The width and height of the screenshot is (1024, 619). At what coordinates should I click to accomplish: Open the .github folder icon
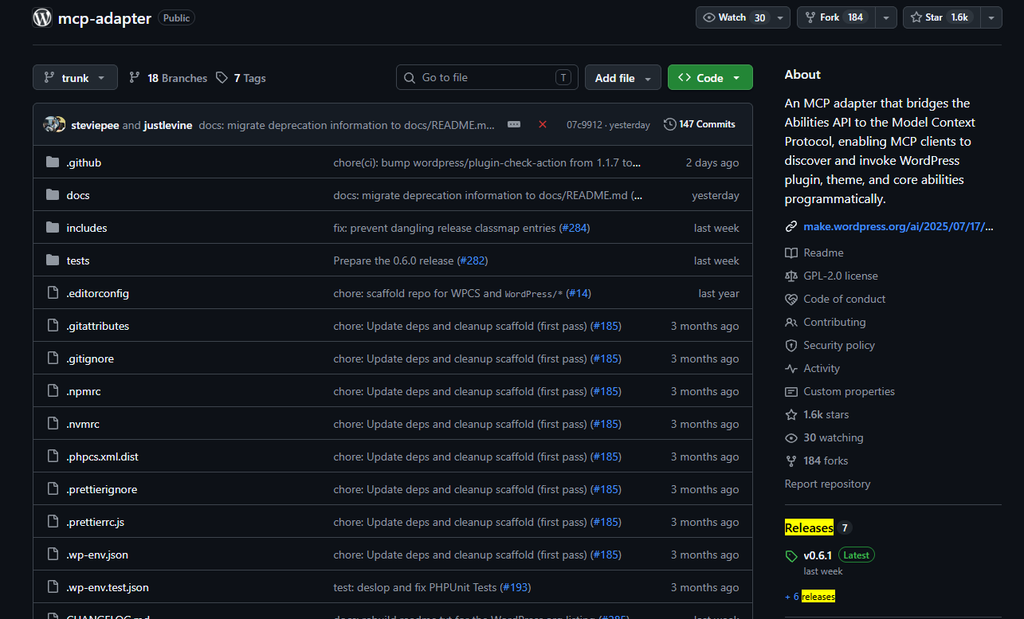point(52,162)
